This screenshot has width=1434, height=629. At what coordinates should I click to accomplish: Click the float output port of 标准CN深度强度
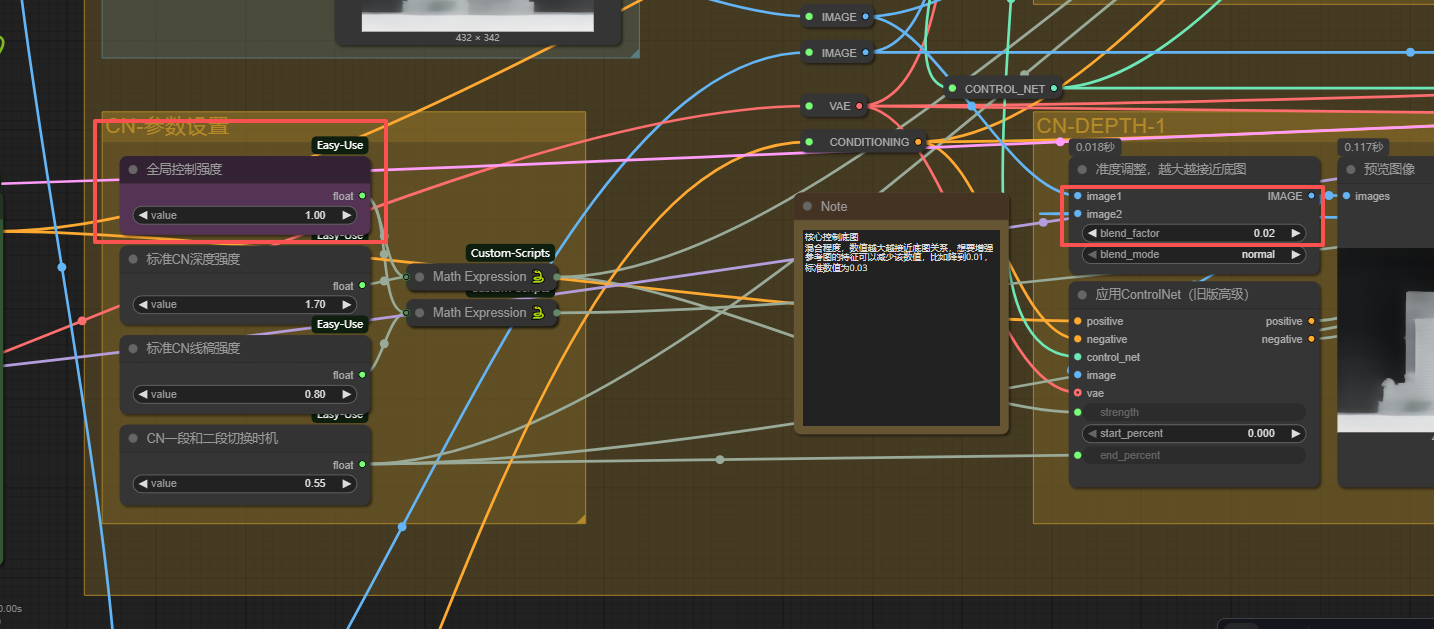(x=362, y=286)
